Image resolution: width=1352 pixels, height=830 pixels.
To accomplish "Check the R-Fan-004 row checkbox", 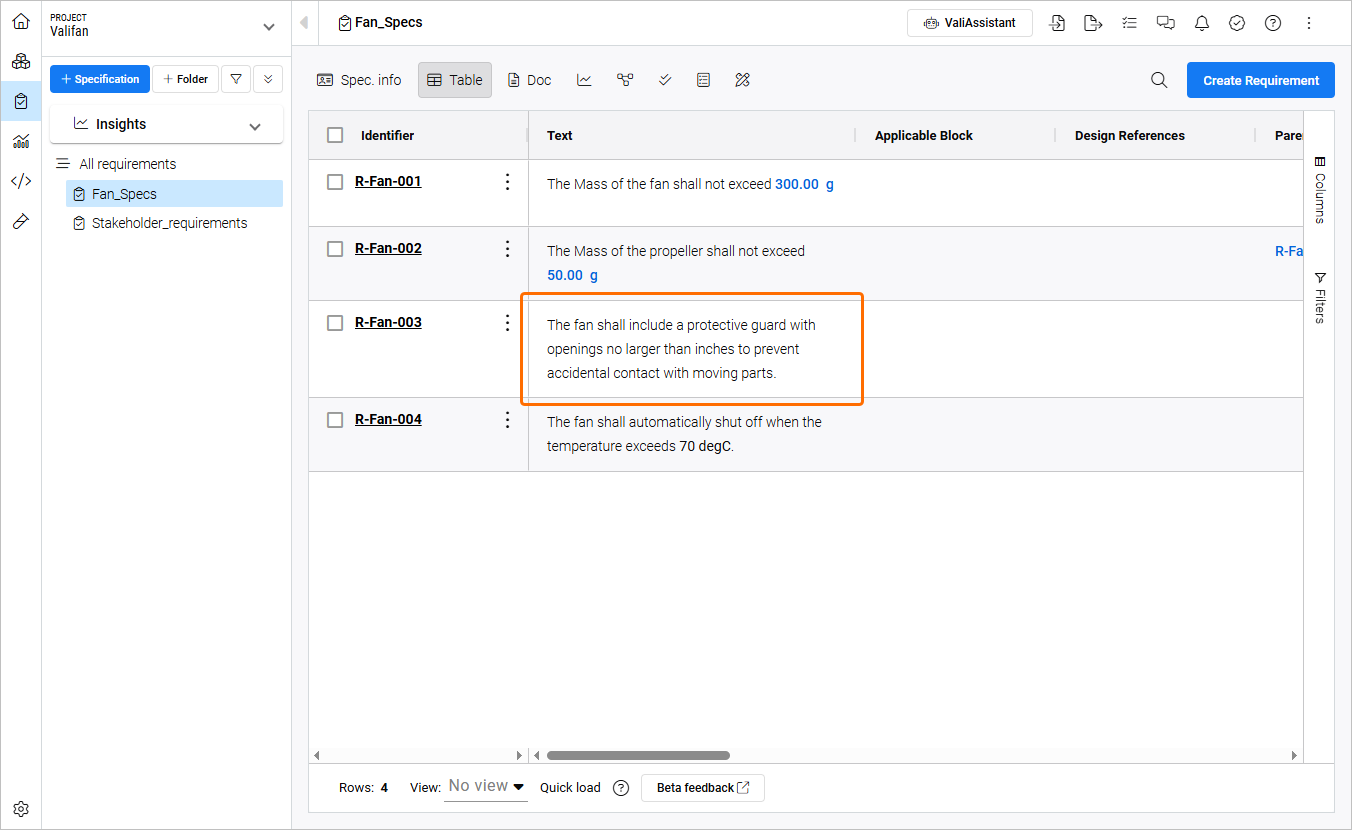I will coord(335,419).
